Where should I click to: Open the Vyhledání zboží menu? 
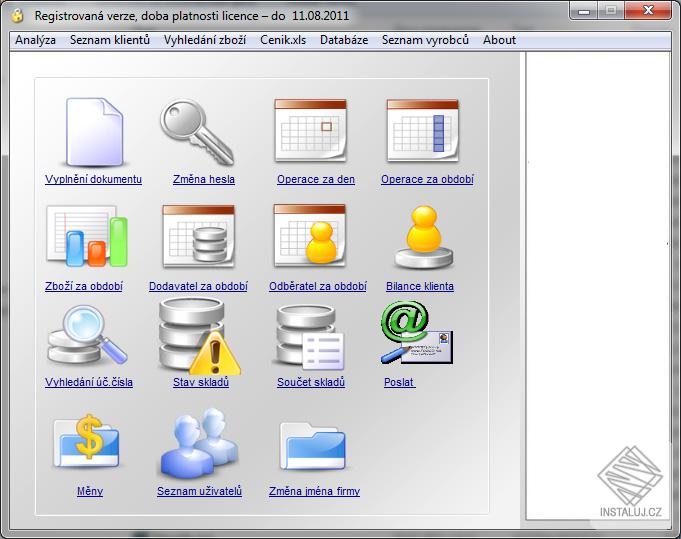point(205,40)
